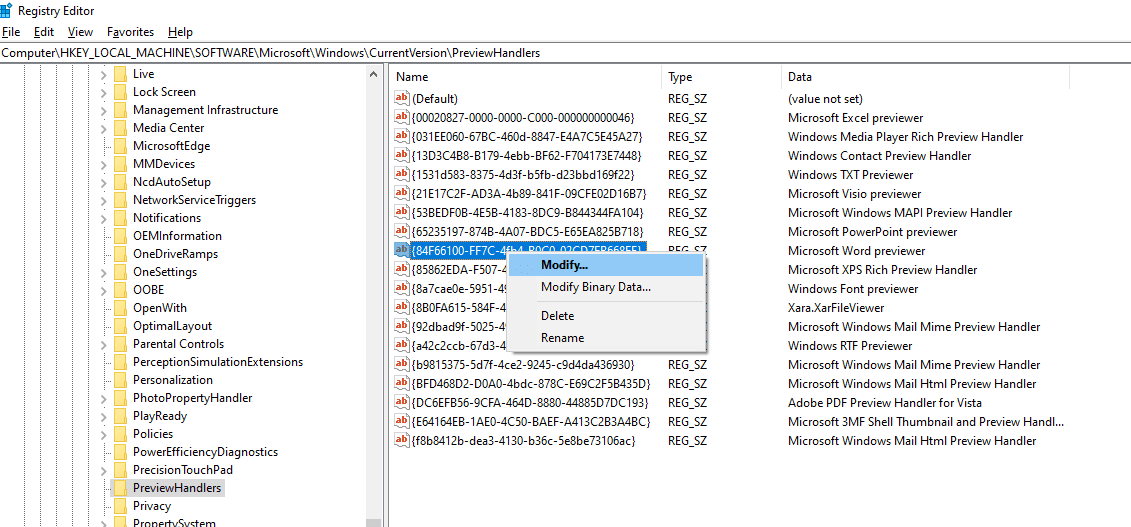Select the OEMInformation key
1131x527 pixels.
pos(177,236)
